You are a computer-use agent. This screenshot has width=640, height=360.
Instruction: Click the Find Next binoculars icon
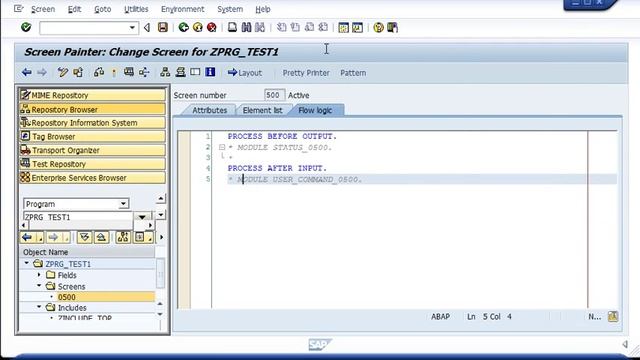click(x=260, y=27)
